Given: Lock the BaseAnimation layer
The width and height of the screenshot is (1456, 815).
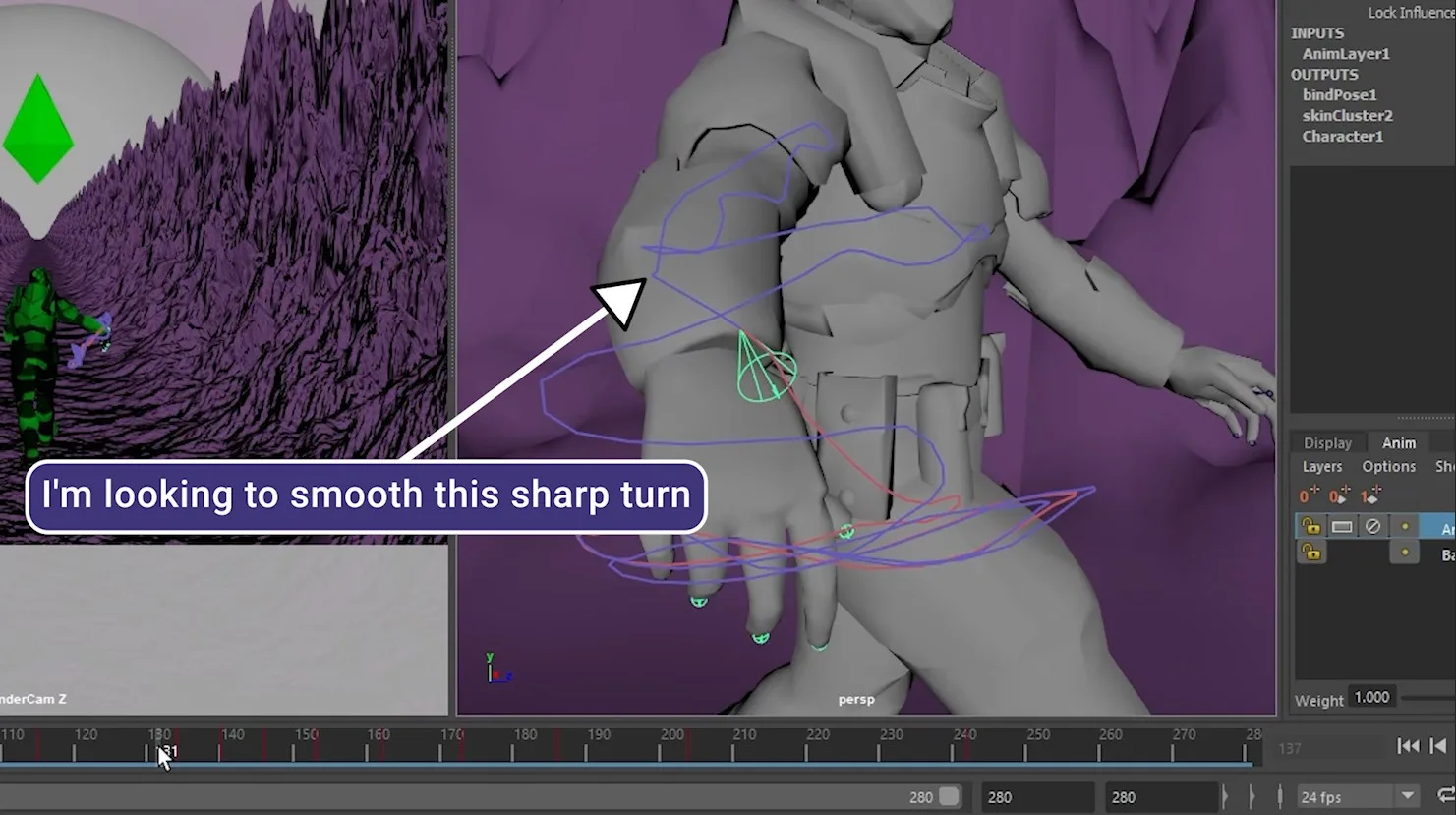Looking at the screenshot, I should pos(1311,551).
